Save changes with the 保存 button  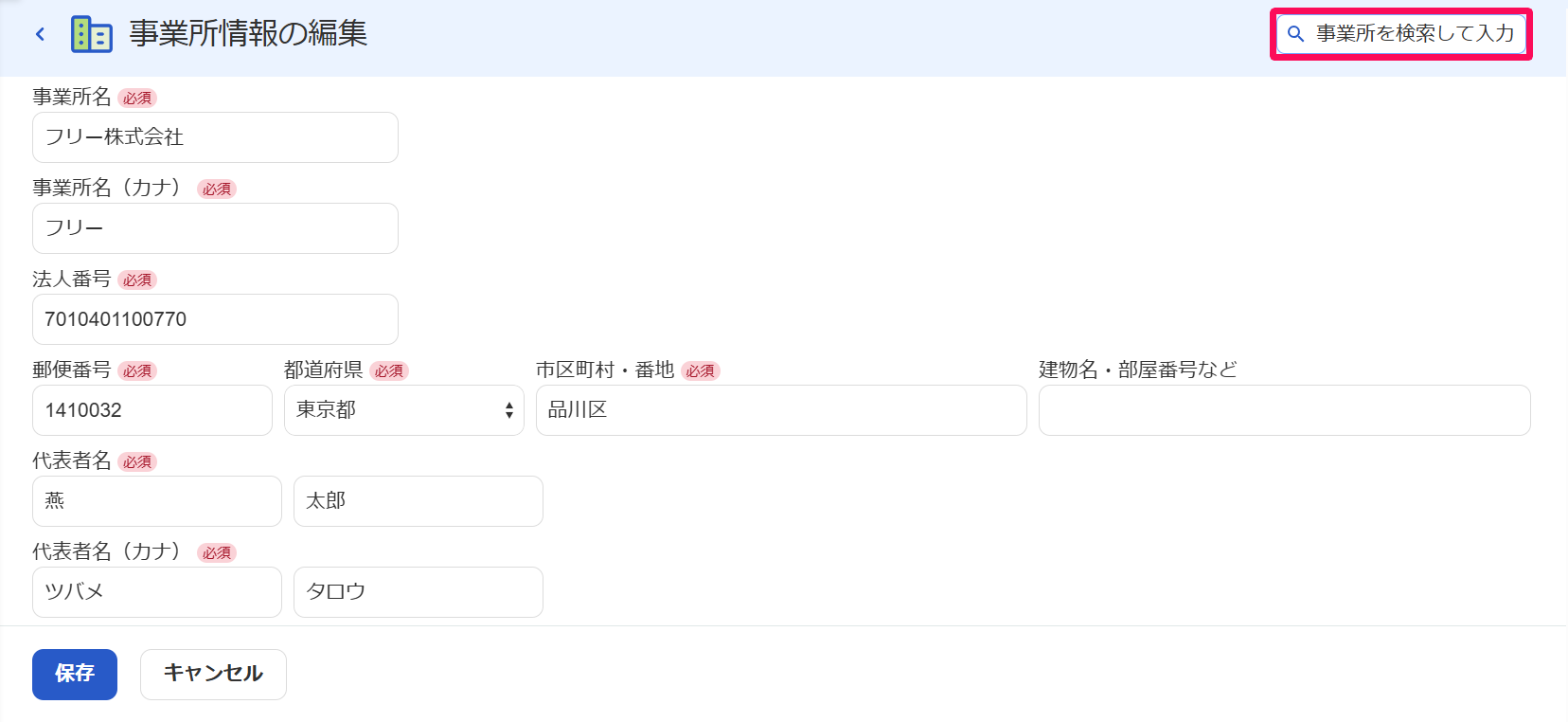point(75,675)
